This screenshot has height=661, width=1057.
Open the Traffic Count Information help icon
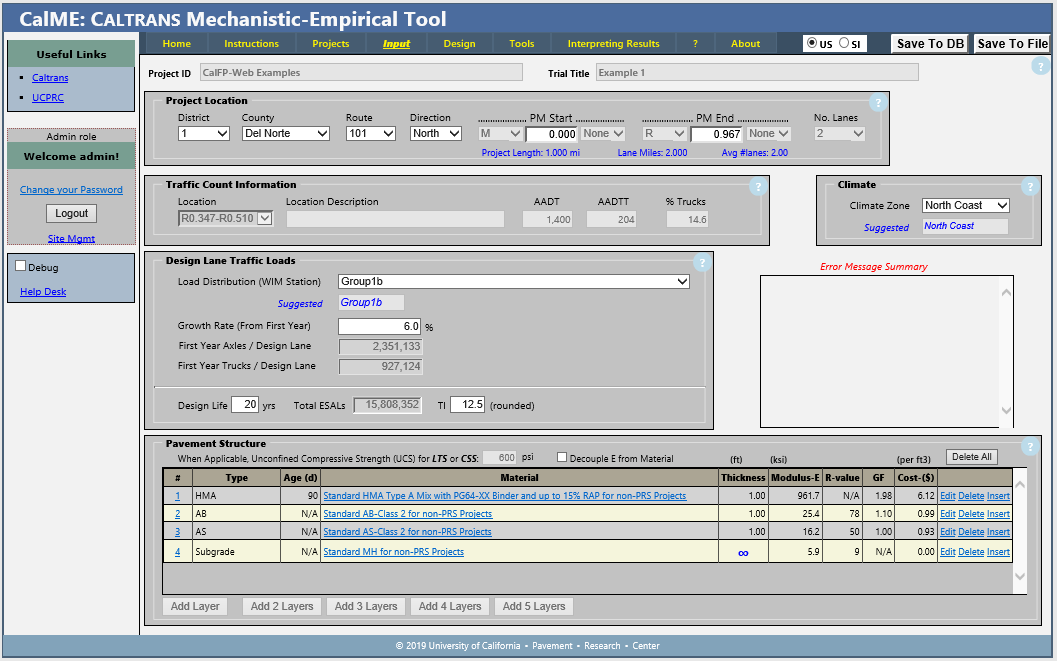tap(757, 187)
